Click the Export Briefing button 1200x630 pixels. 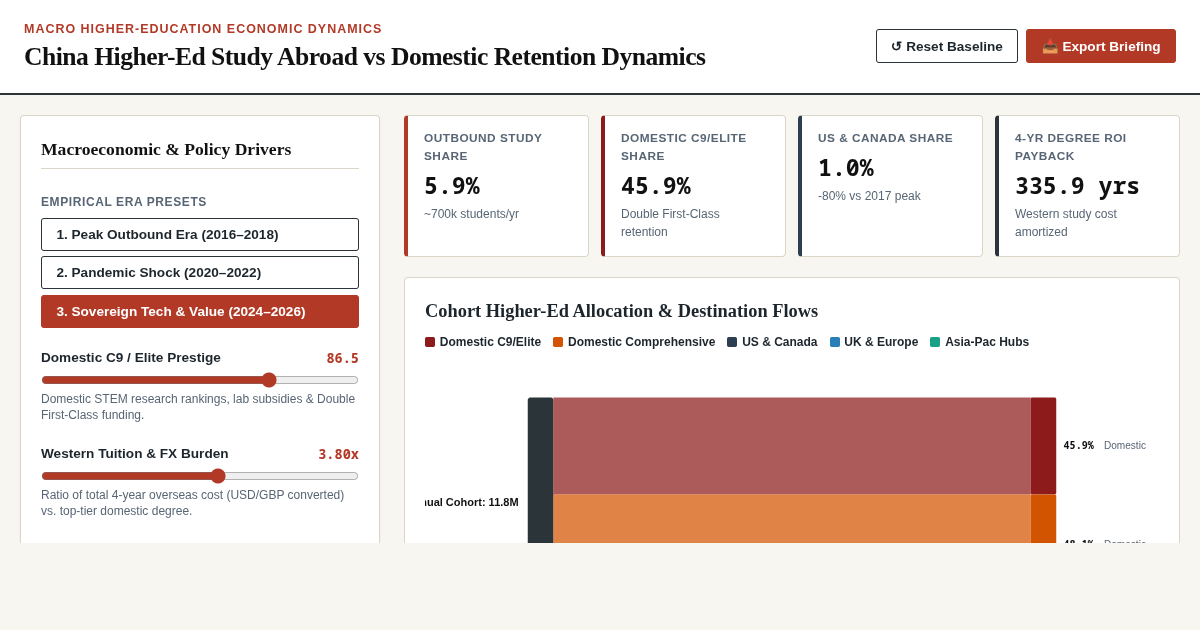coord(1101,46)
